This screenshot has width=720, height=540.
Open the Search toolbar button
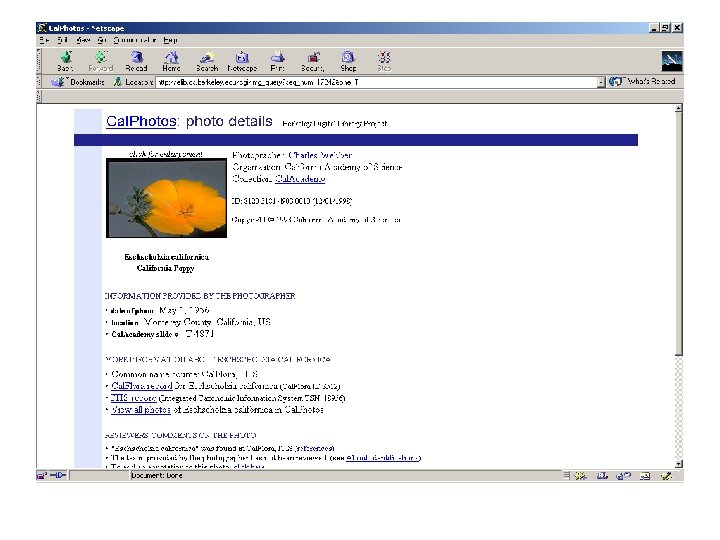207,61
